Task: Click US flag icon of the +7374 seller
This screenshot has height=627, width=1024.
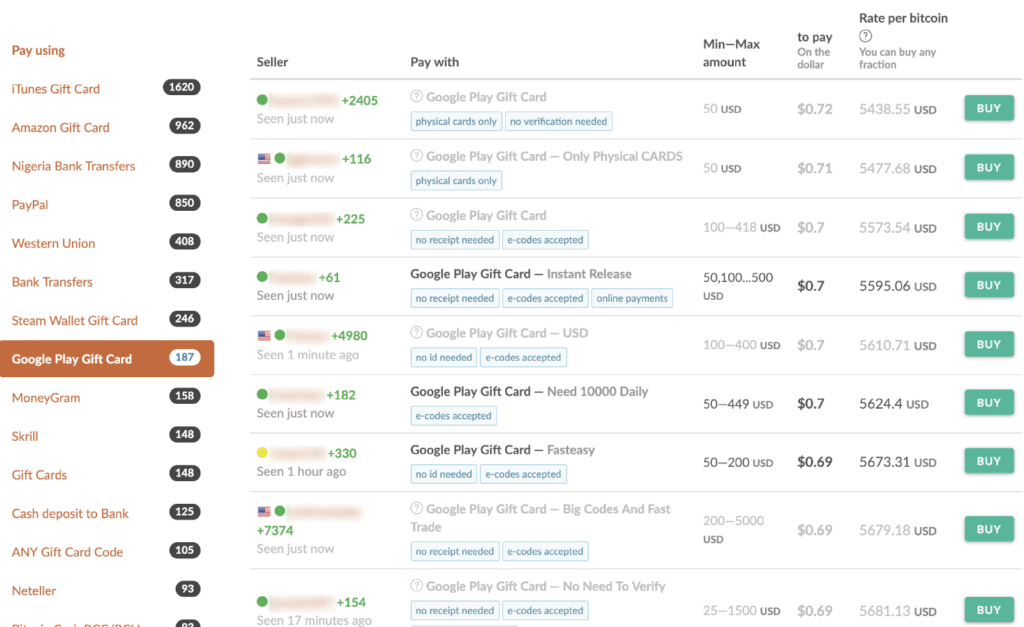Action: click(x=264, y=511)
